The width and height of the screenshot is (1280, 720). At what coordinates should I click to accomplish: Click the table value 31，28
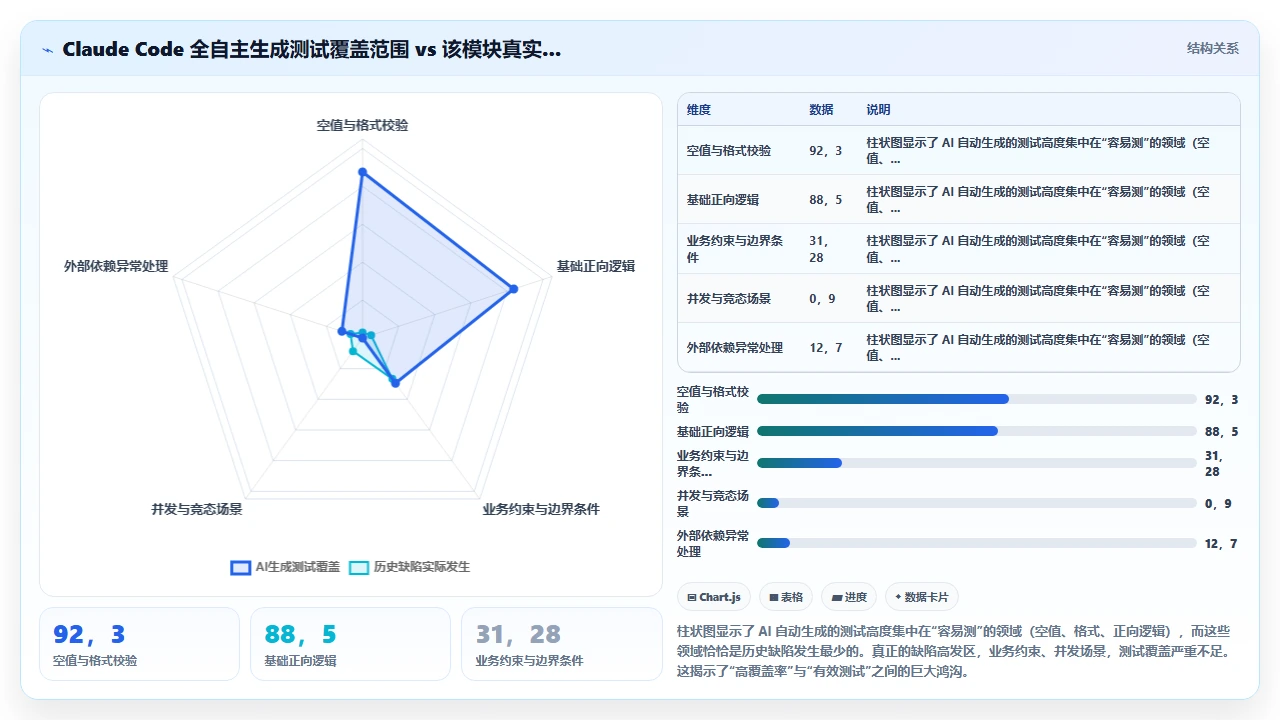[x=820, y=249]
